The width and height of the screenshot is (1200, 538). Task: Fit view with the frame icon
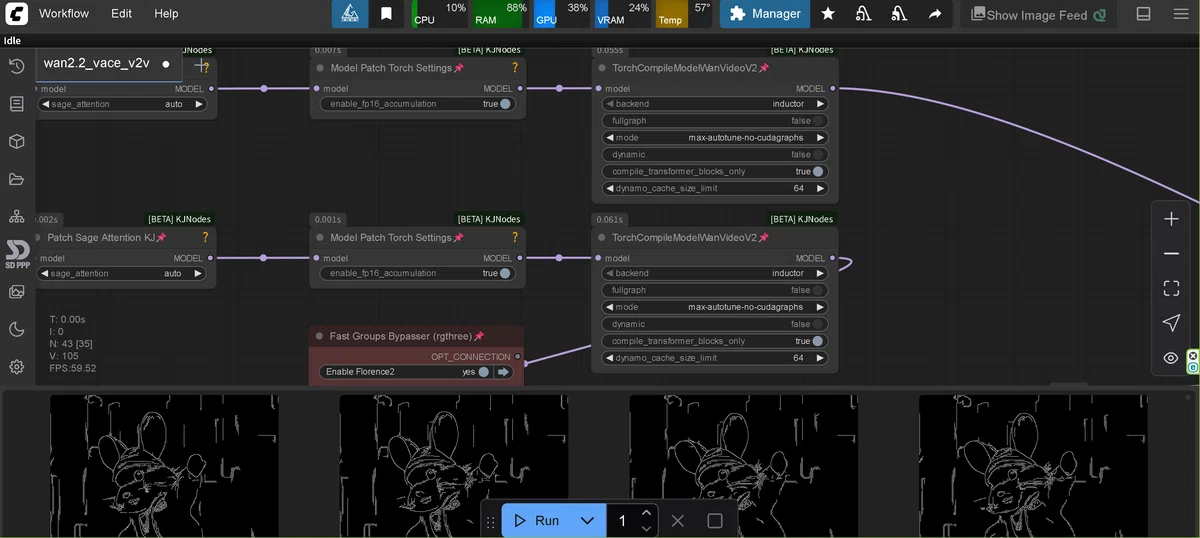[1171, 288]
